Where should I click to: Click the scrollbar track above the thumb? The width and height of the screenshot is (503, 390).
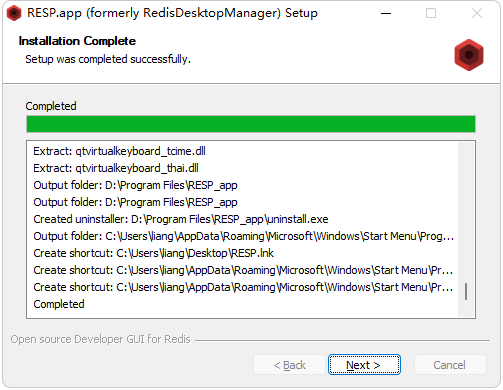(x=466, y=212)
